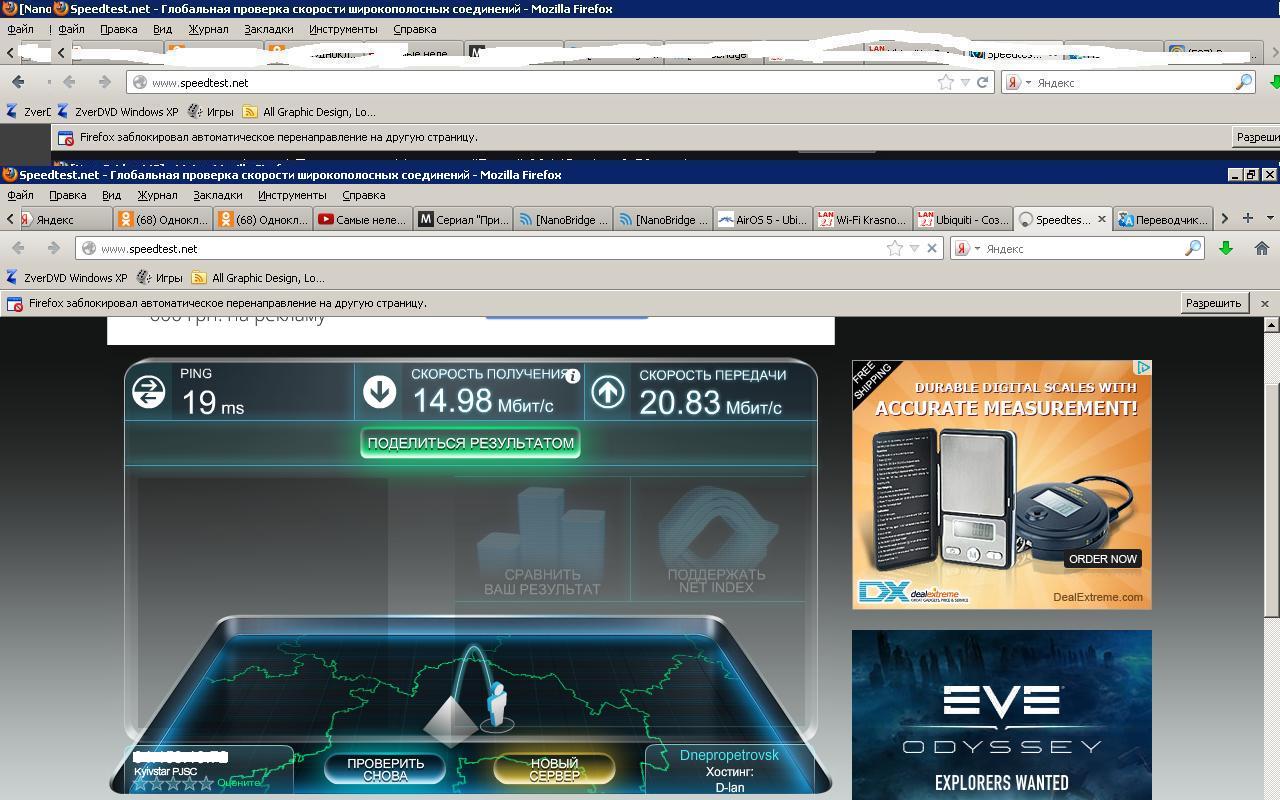The height and width of the screenshot is (800, 1280).
Task: Run search with background window magnifier icon
Action: (1244, 82)
